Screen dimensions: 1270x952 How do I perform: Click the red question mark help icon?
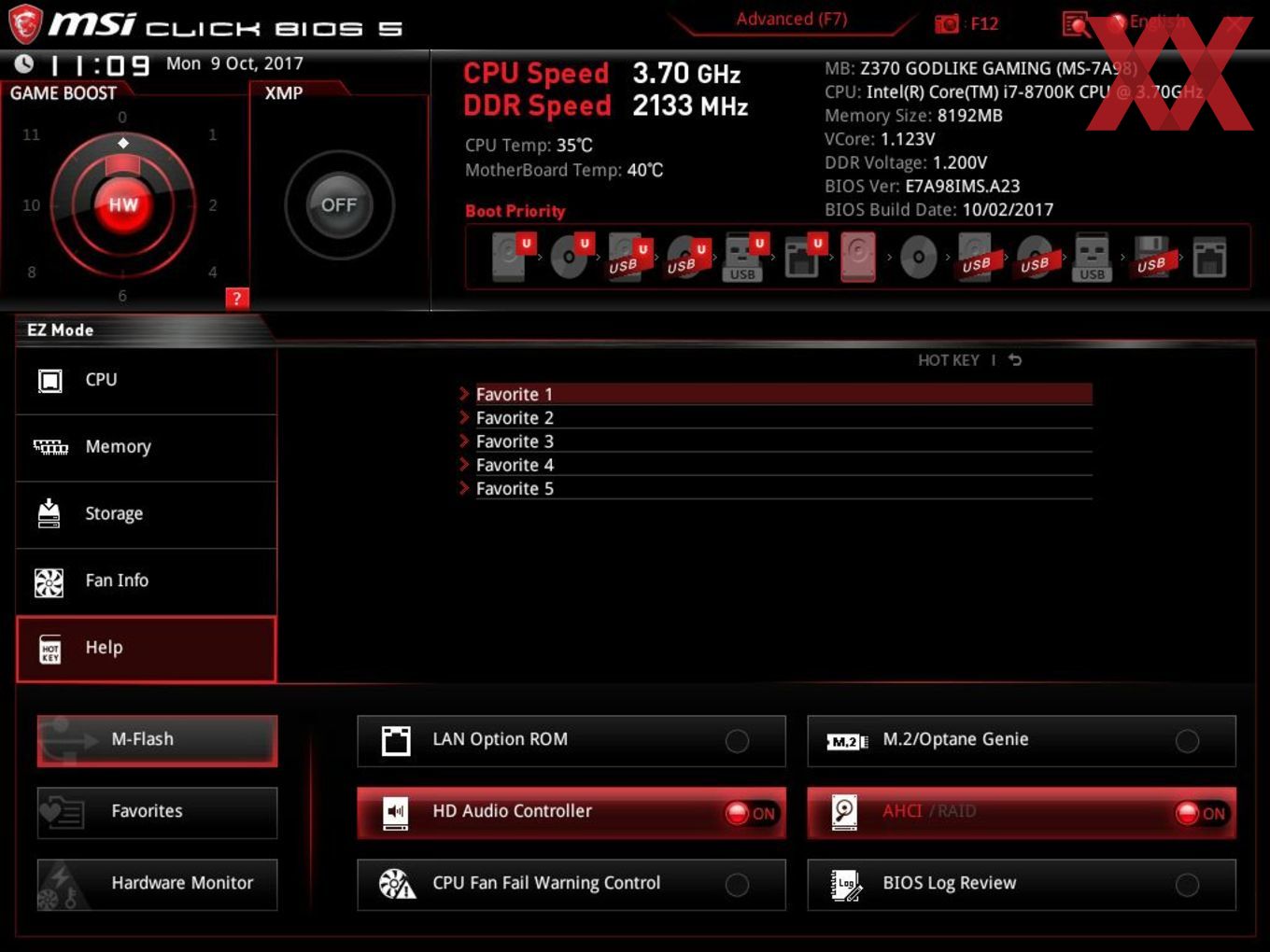[237, 299]
